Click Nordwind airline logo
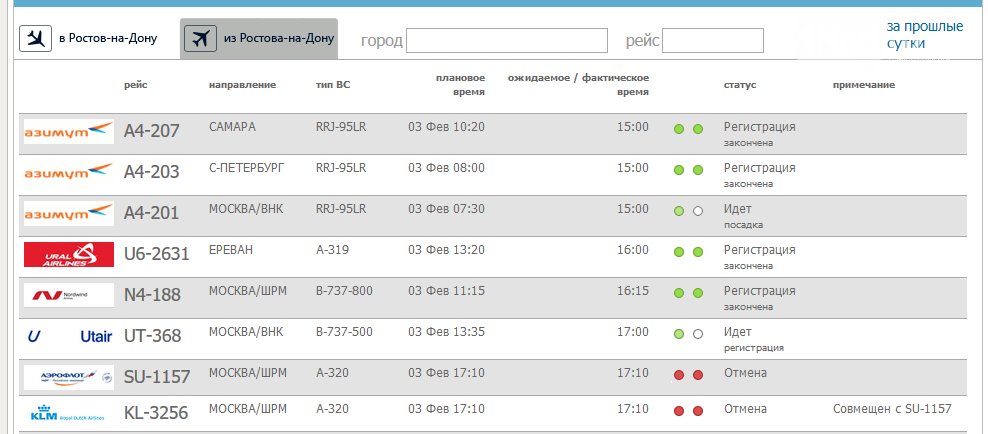 (69, 295)
